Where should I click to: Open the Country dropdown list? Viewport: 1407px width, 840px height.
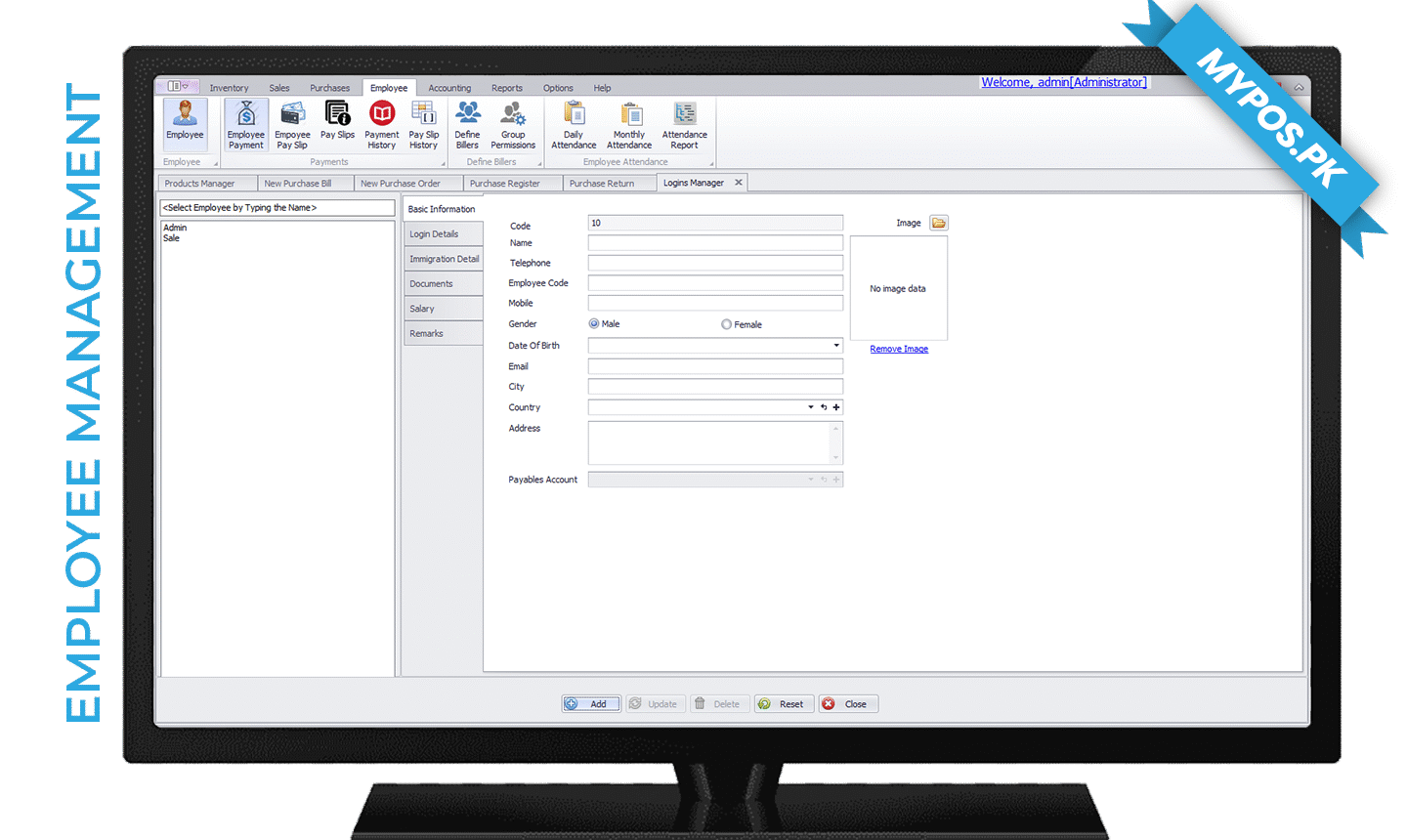pyautogui.click(x=810, y=407)
